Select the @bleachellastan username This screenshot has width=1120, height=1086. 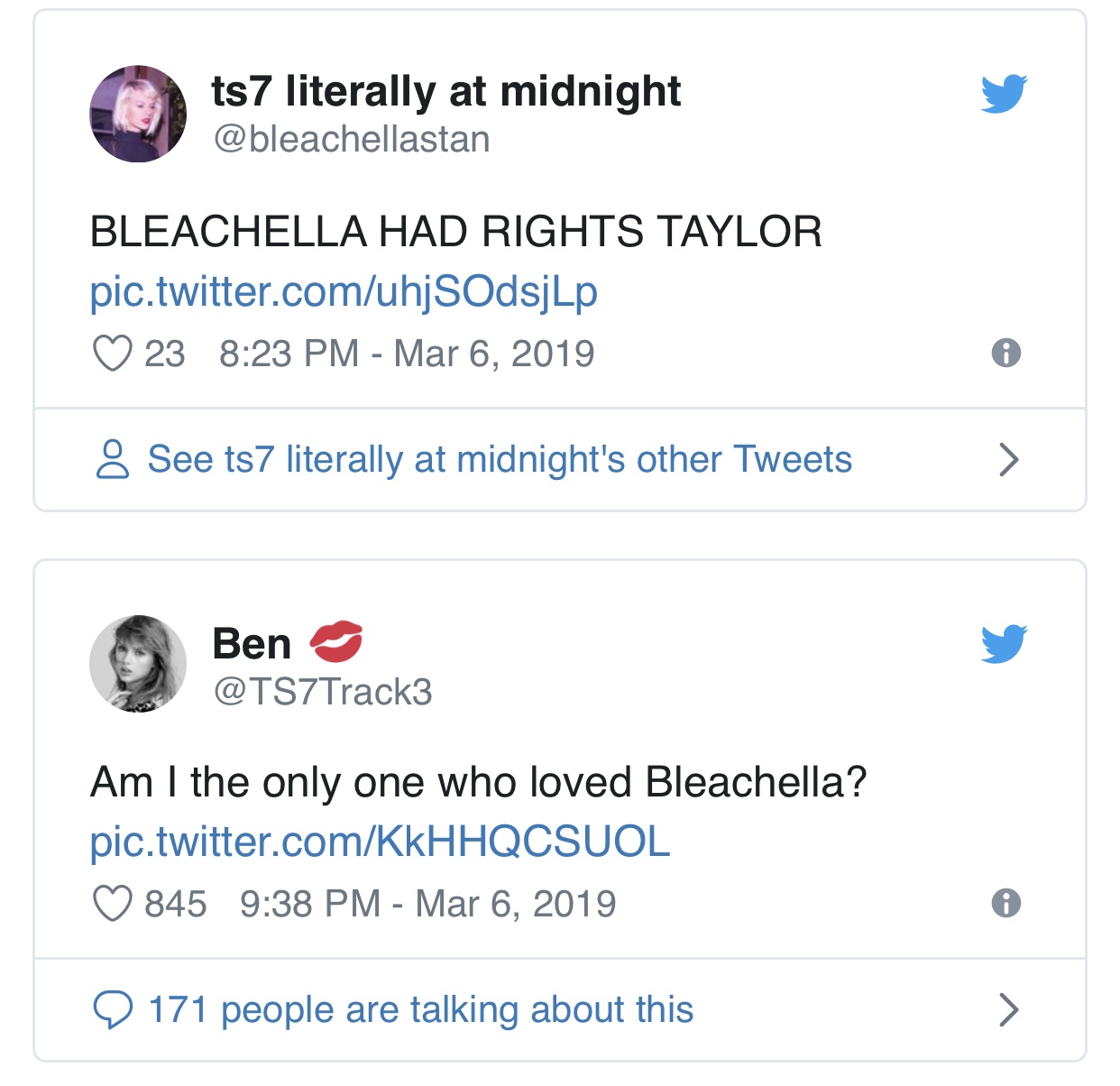pyautogui.click(x=352, y=140)
